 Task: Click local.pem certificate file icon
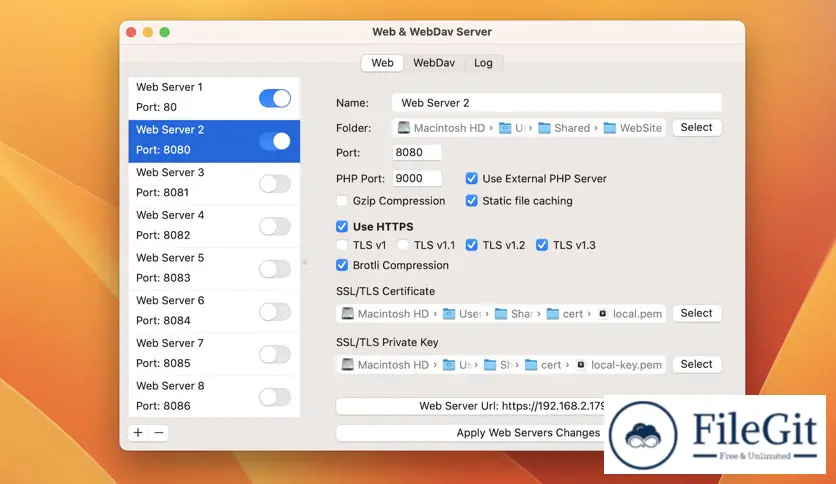pos(603,314)
